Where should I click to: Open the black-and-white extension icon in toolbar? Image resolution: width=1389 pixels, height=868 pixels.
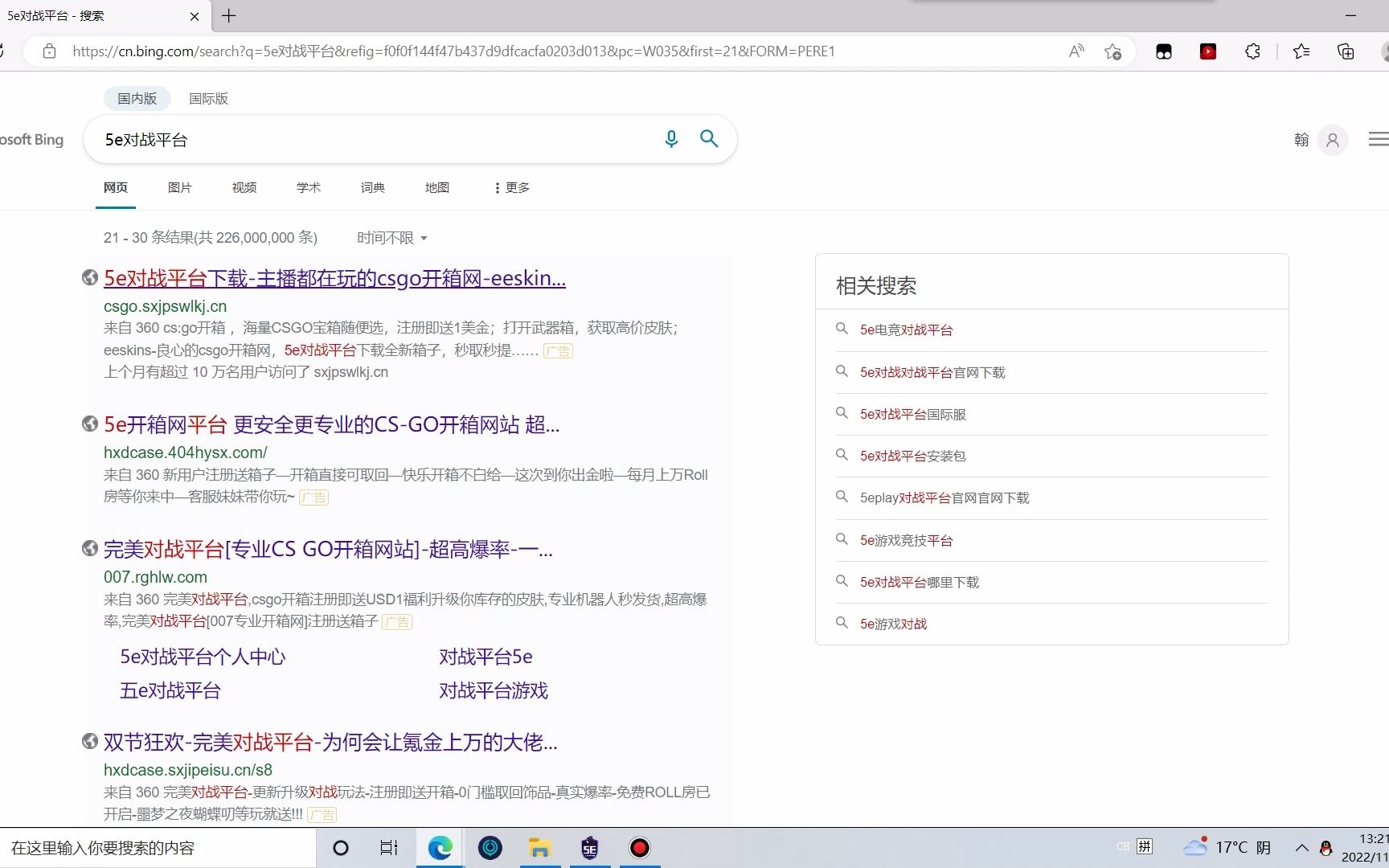[x=1163, y=51]
